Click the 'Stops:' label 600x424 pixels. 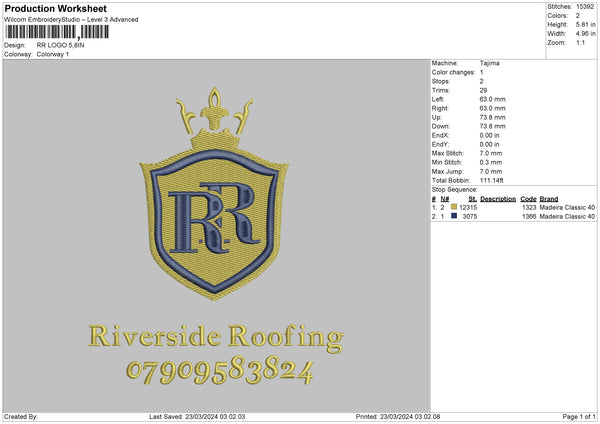tap(441, 82)
